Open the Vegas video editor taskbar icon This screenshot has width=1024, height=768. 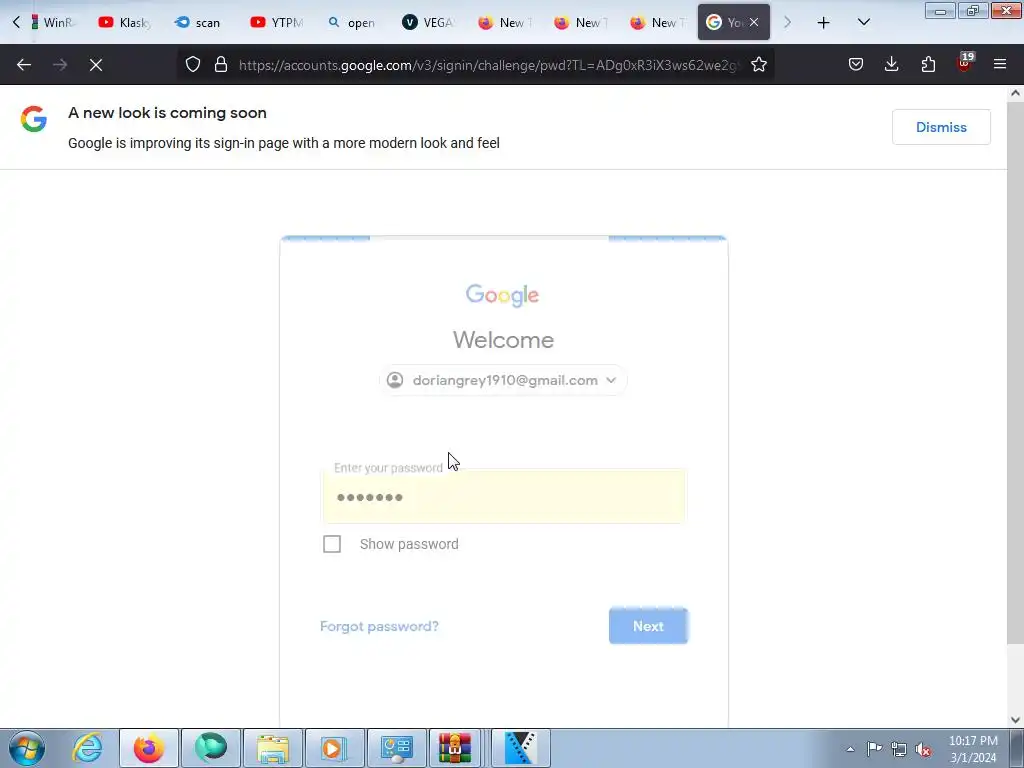pyautogui.click(x=519, y=748)
